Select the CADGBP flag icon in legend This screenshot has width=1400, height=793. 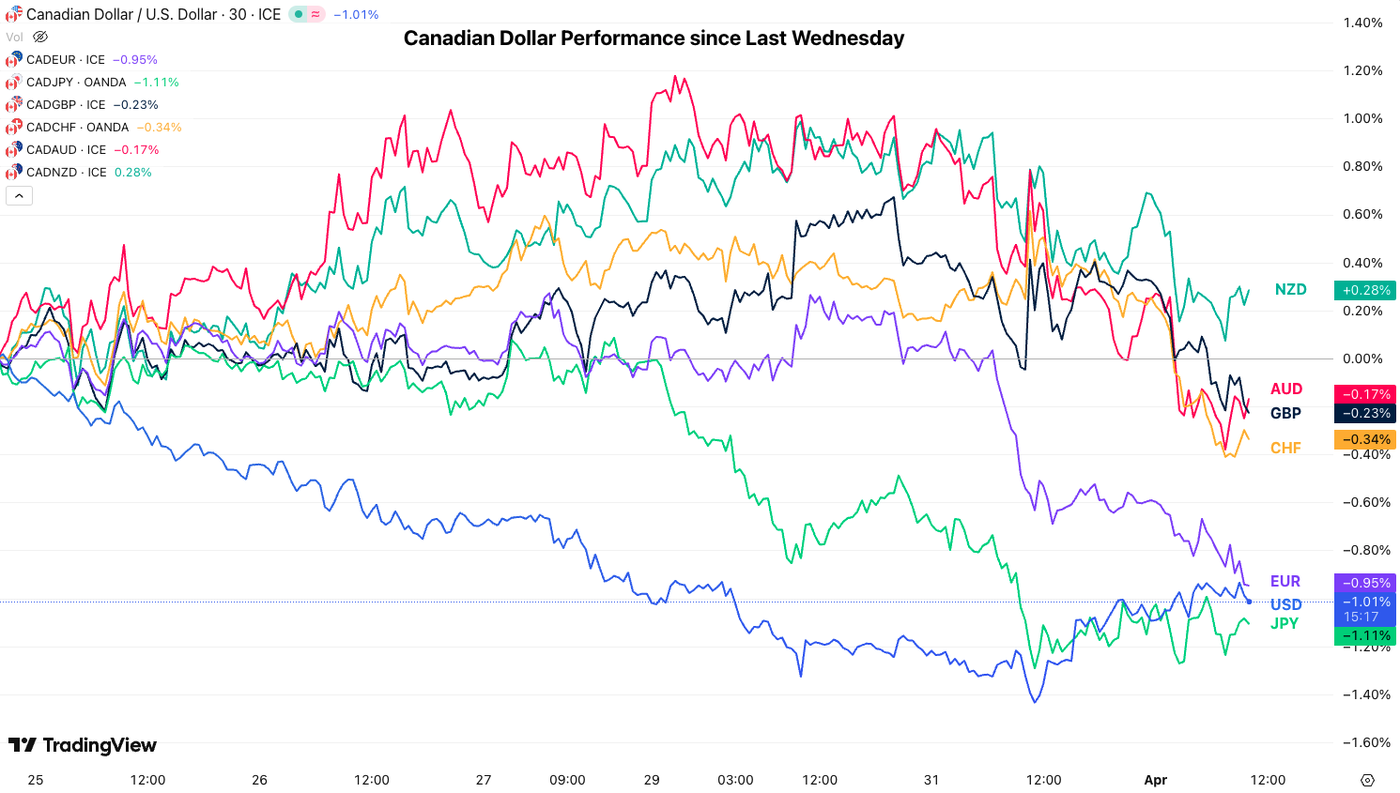[x=12, y=104]
